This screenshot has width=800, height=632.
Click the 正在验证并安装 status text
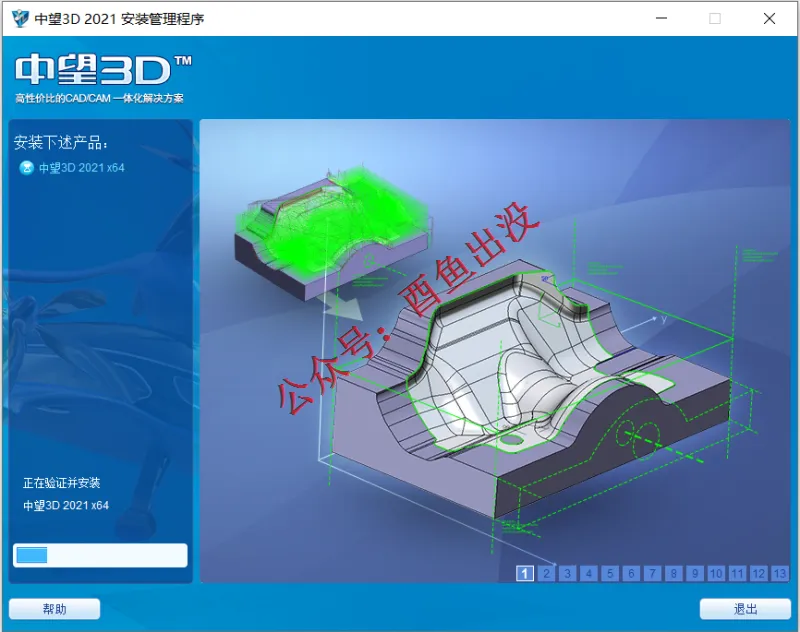tap(62, 483)
